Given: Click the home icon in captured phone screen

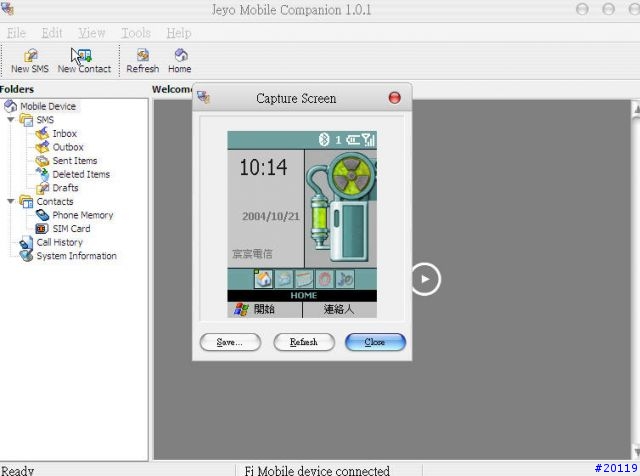Looking at the screenshot, I should 263,279.
